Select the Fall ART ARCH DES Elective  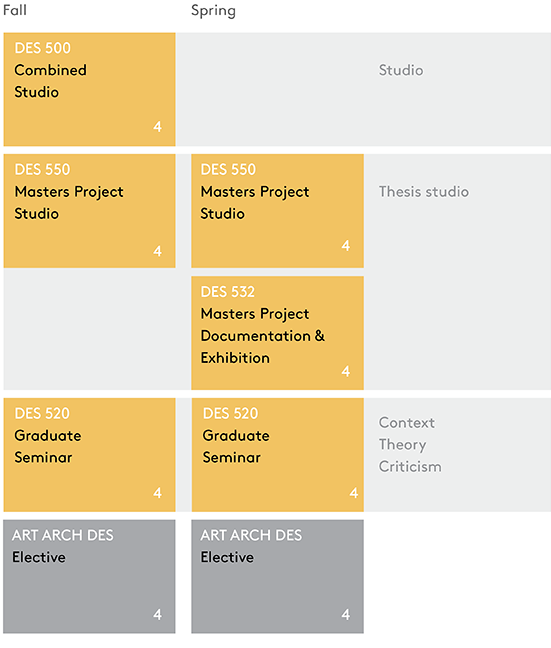[x=89, y=577]
